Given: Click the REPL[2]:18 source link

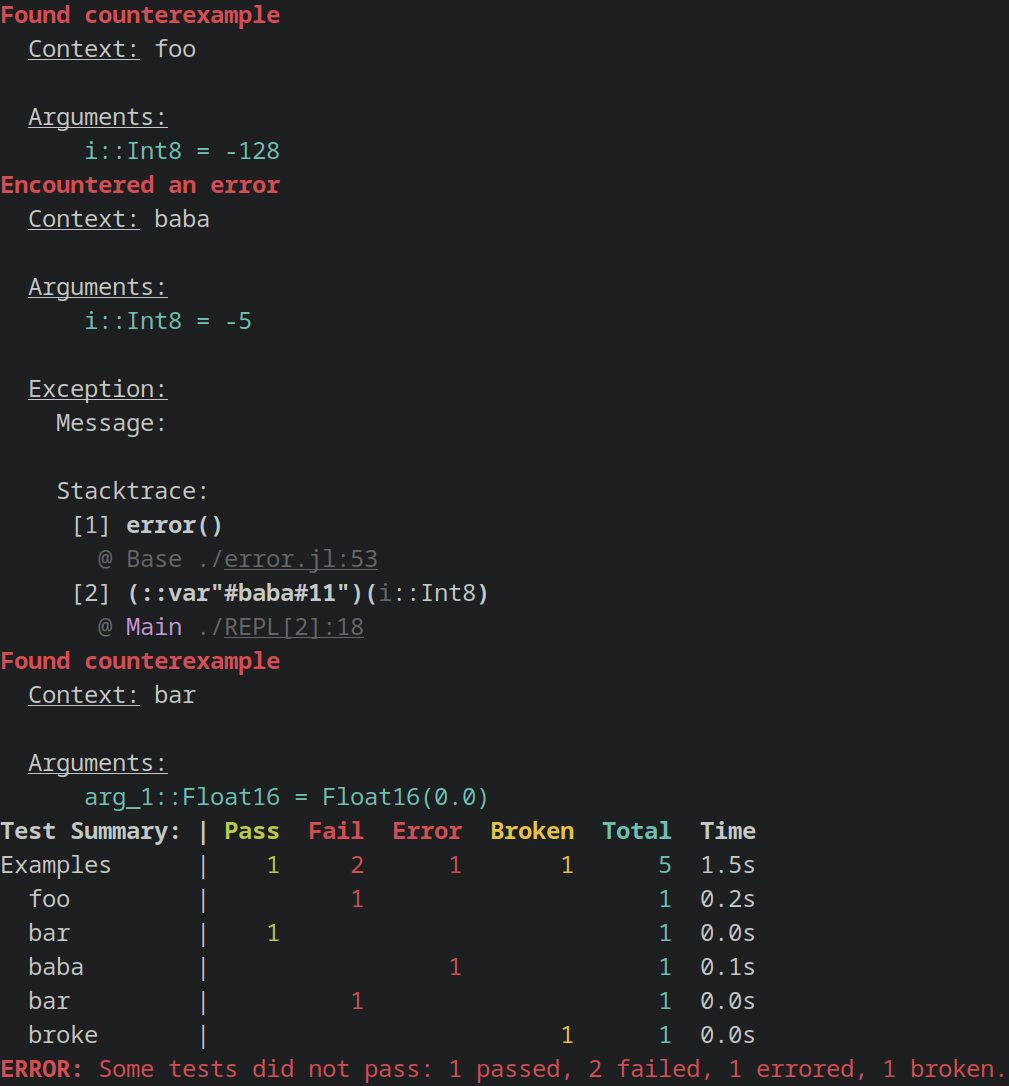Looking at the screenshot, I should [x=294, y=627].
